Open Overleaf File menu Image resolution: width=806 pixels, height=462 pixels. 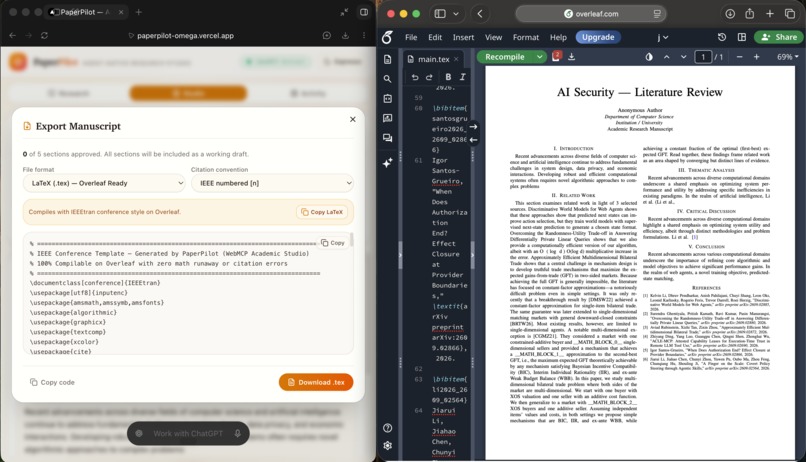click(x=411, y=37)
